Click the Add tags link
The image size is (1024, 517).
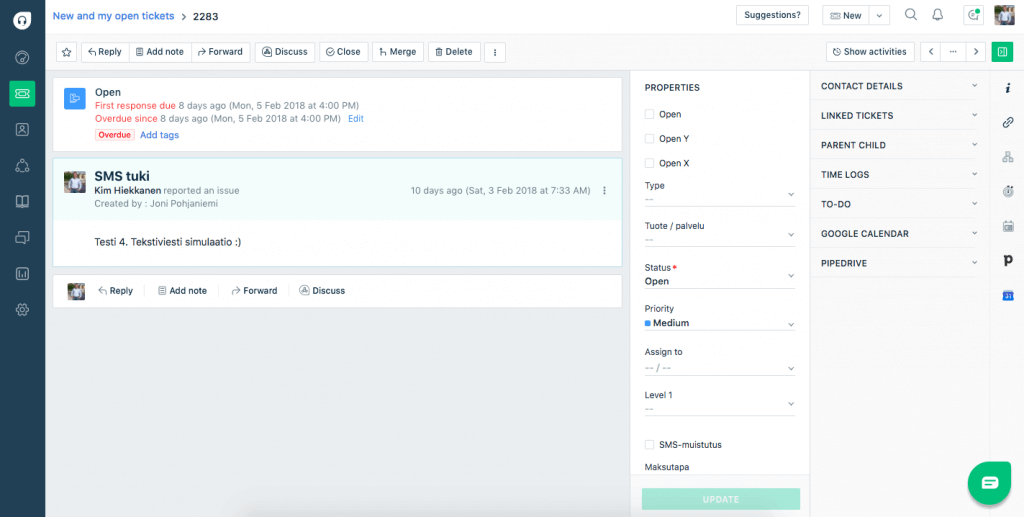[159, 135]
